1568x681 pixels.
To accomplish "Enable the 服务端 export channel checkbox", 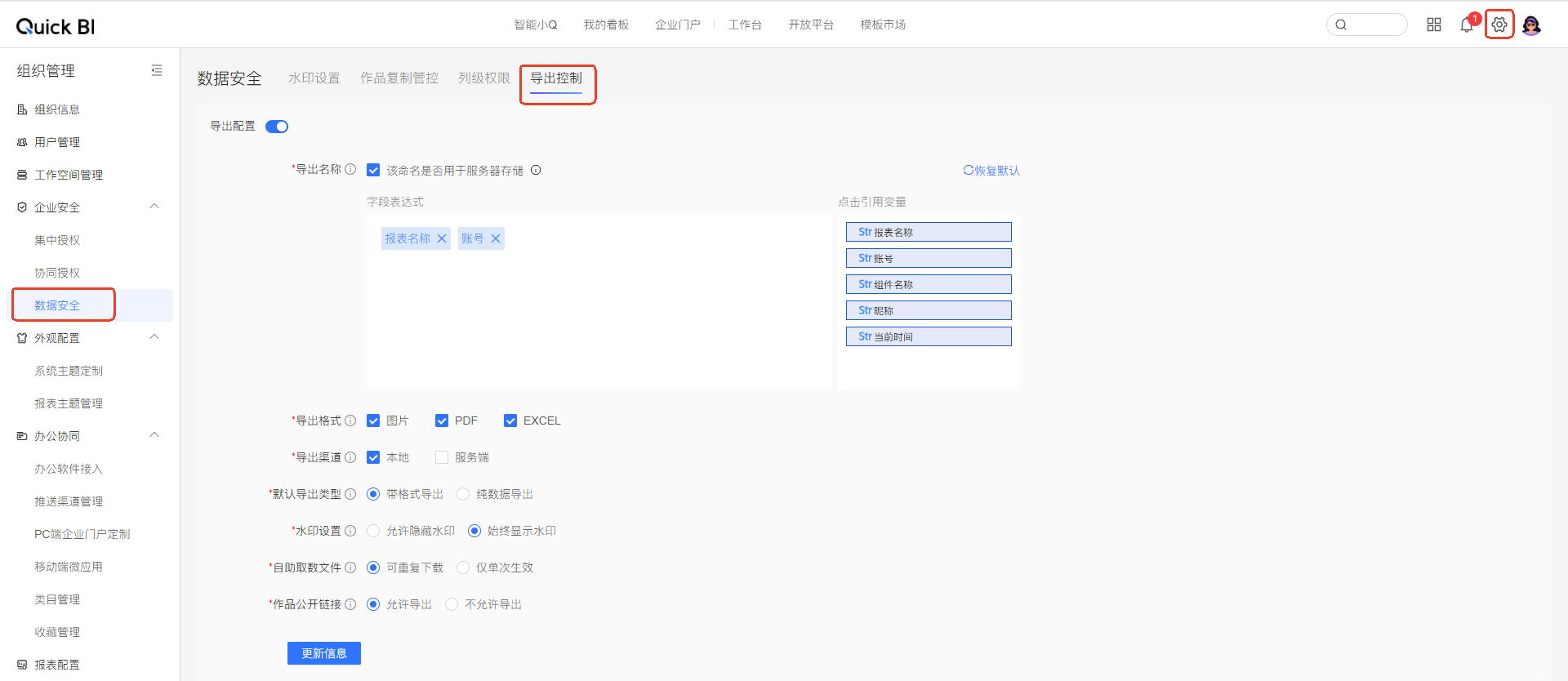I will tap(442, 457).
